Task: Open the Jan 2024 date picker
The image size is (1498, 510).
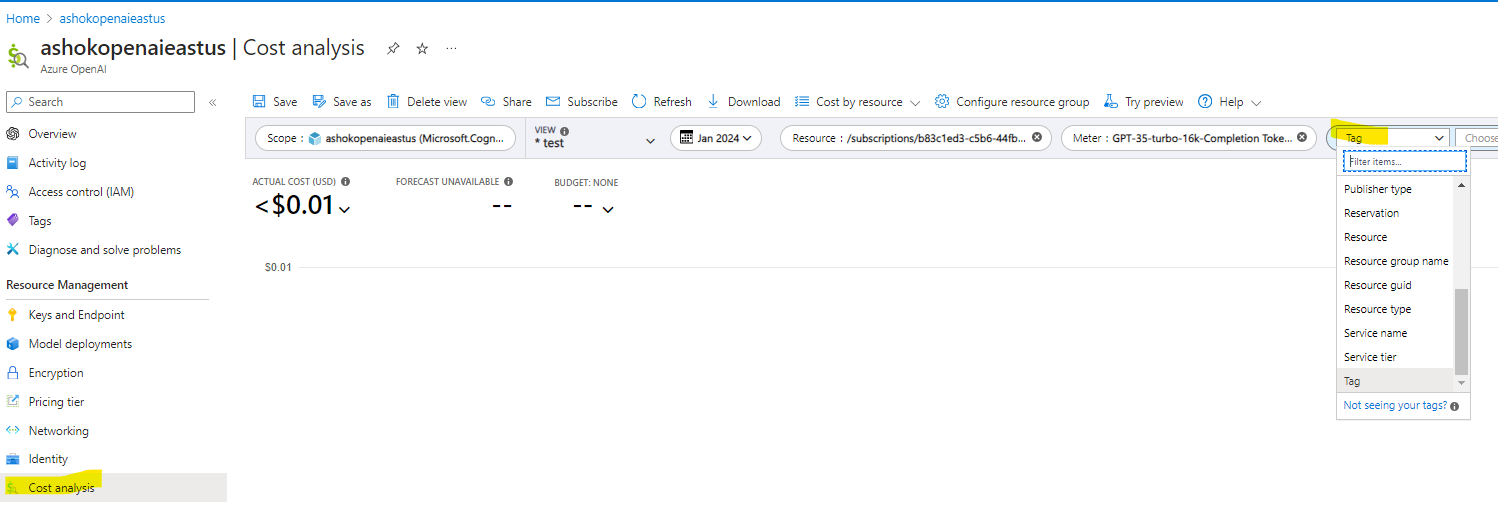Action: pos(716,138)
